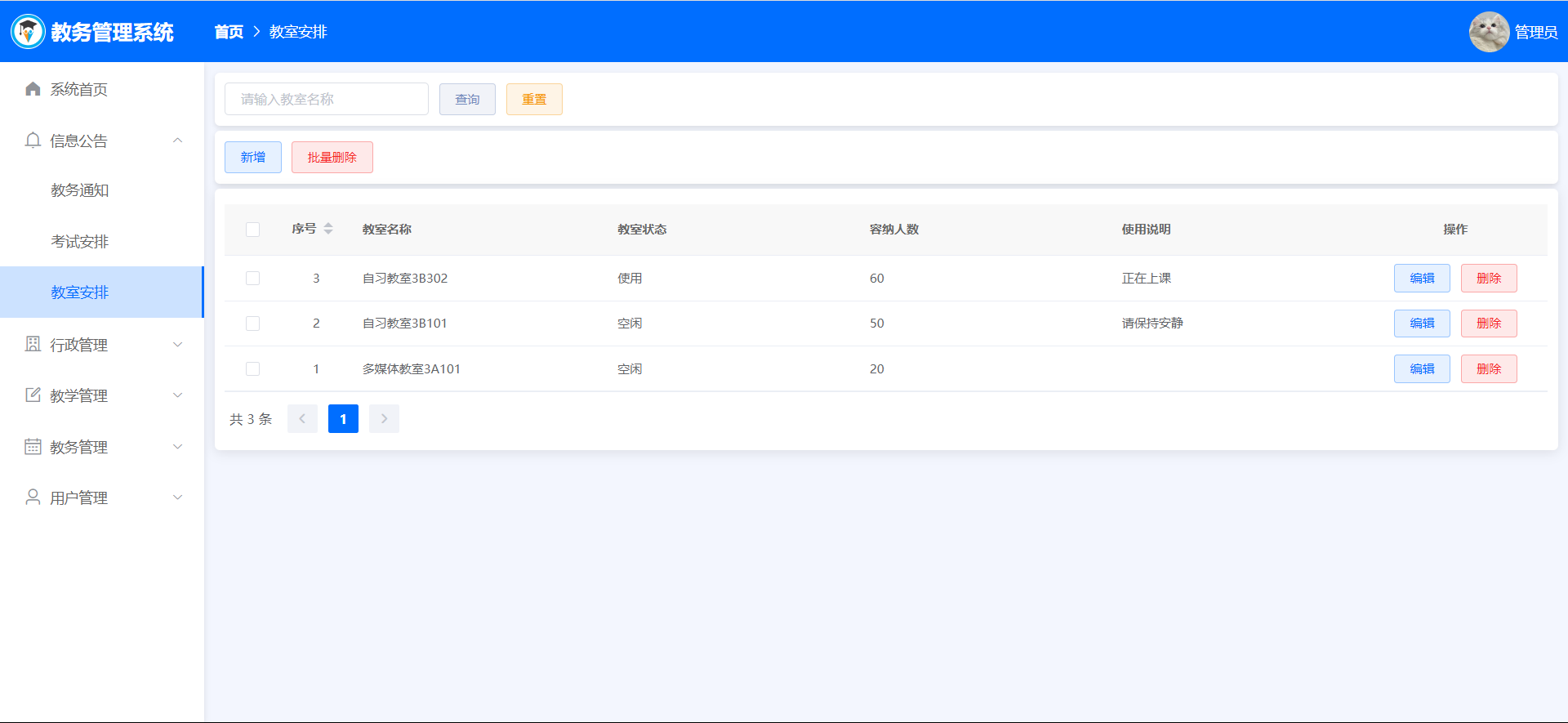Click the 使用 status cell
Screen dimensions: 1568x723
tap(630, 279)
